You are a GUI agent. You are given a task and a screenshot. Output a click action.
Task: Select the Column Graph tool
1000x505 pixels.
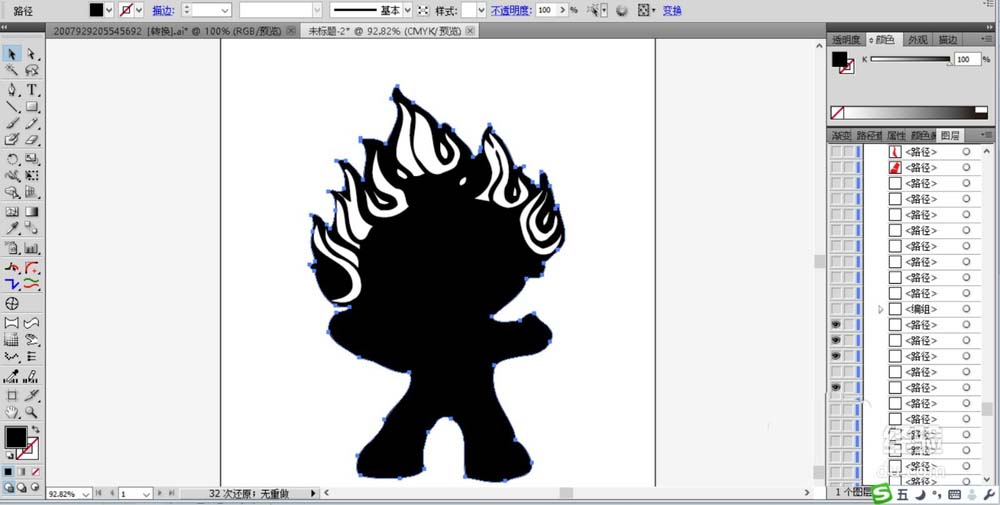pyautogui.click(x=31, y=248)
